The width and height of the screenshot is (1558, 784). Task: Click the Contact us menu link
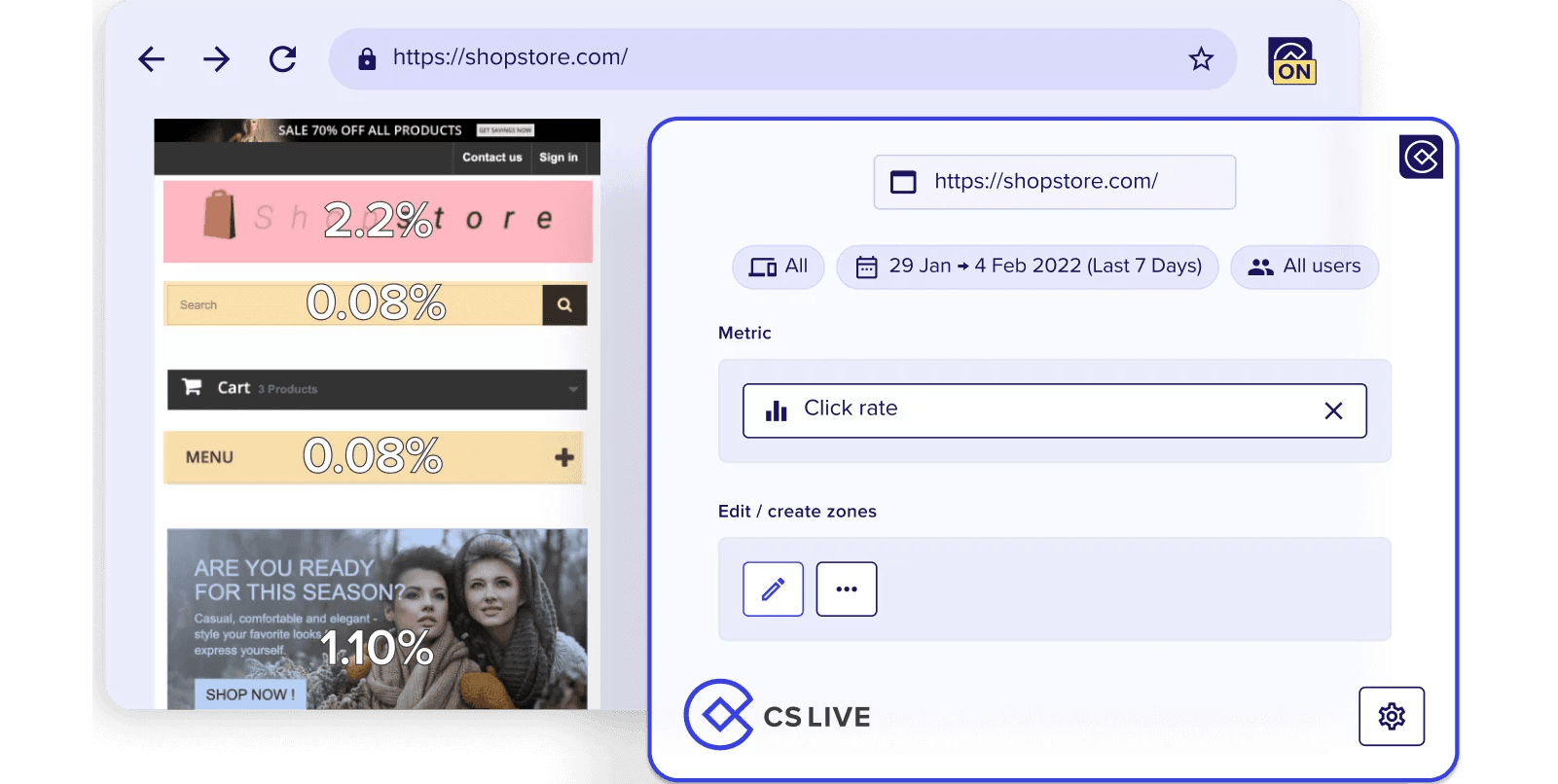pos(491,158)
